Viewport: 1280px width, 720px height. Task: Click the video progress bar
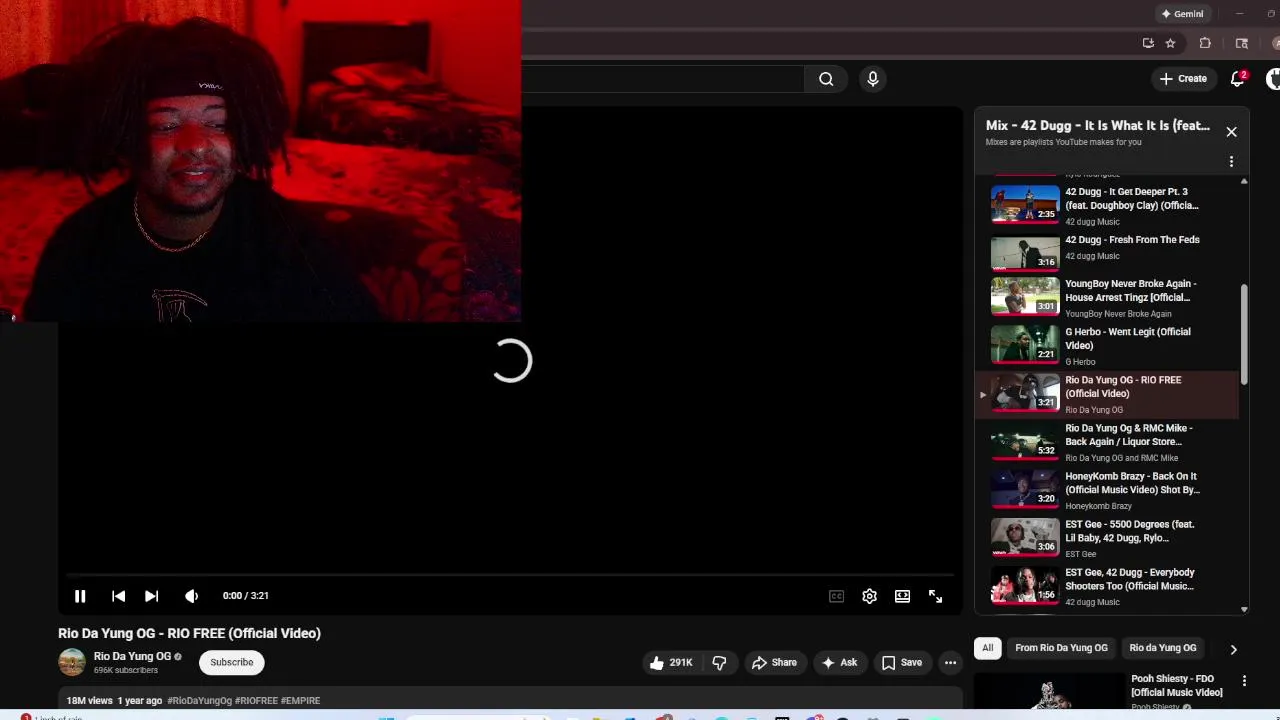[510, 576]
